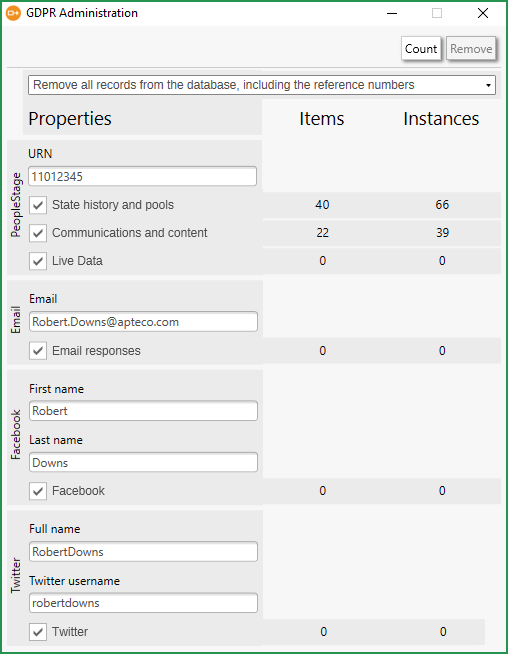Click Communications instances value 39
508x654 pixels.
pos(443,233)
